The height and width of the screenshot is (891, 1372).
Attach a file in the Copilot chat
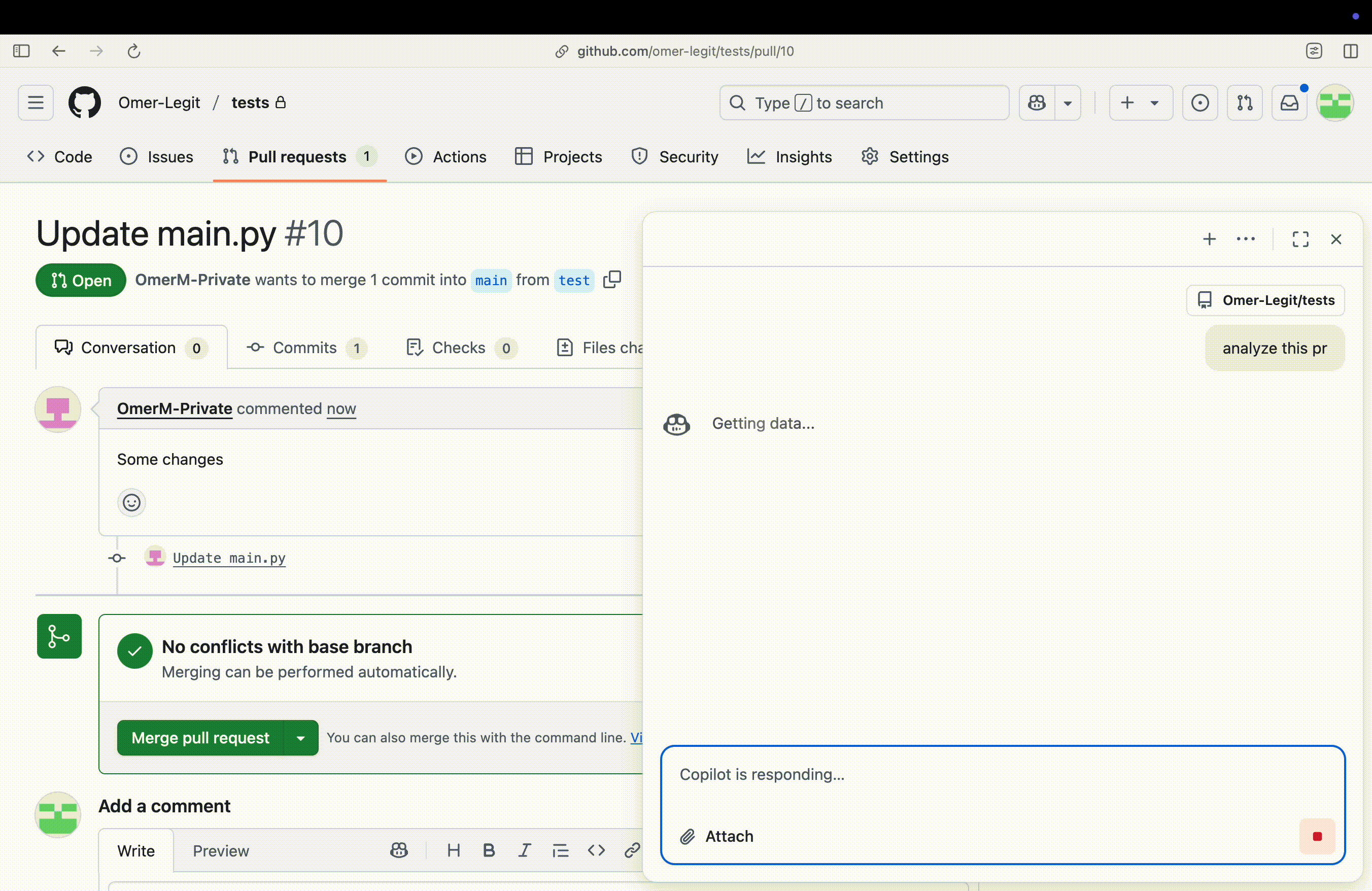pyautogui.click(x=716, y=836)
